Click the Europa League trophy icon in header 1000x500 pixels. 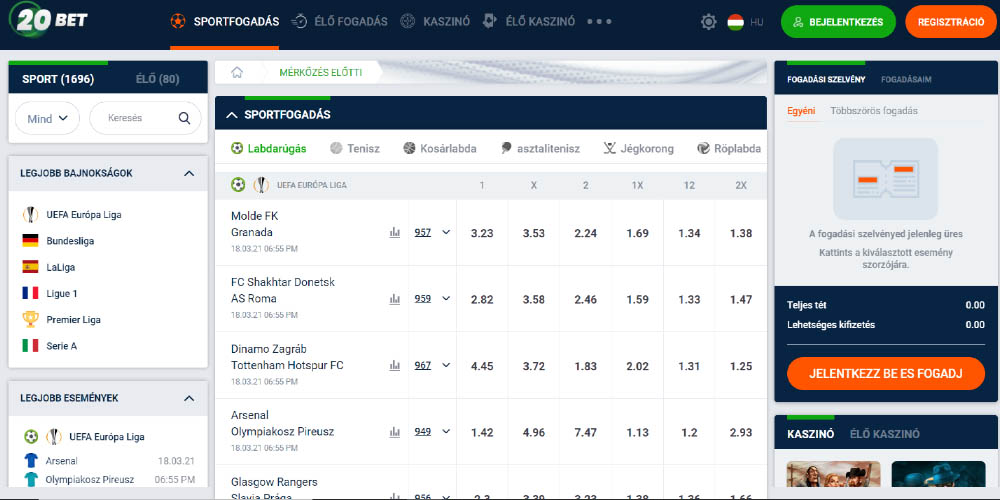tap(261, 185)
